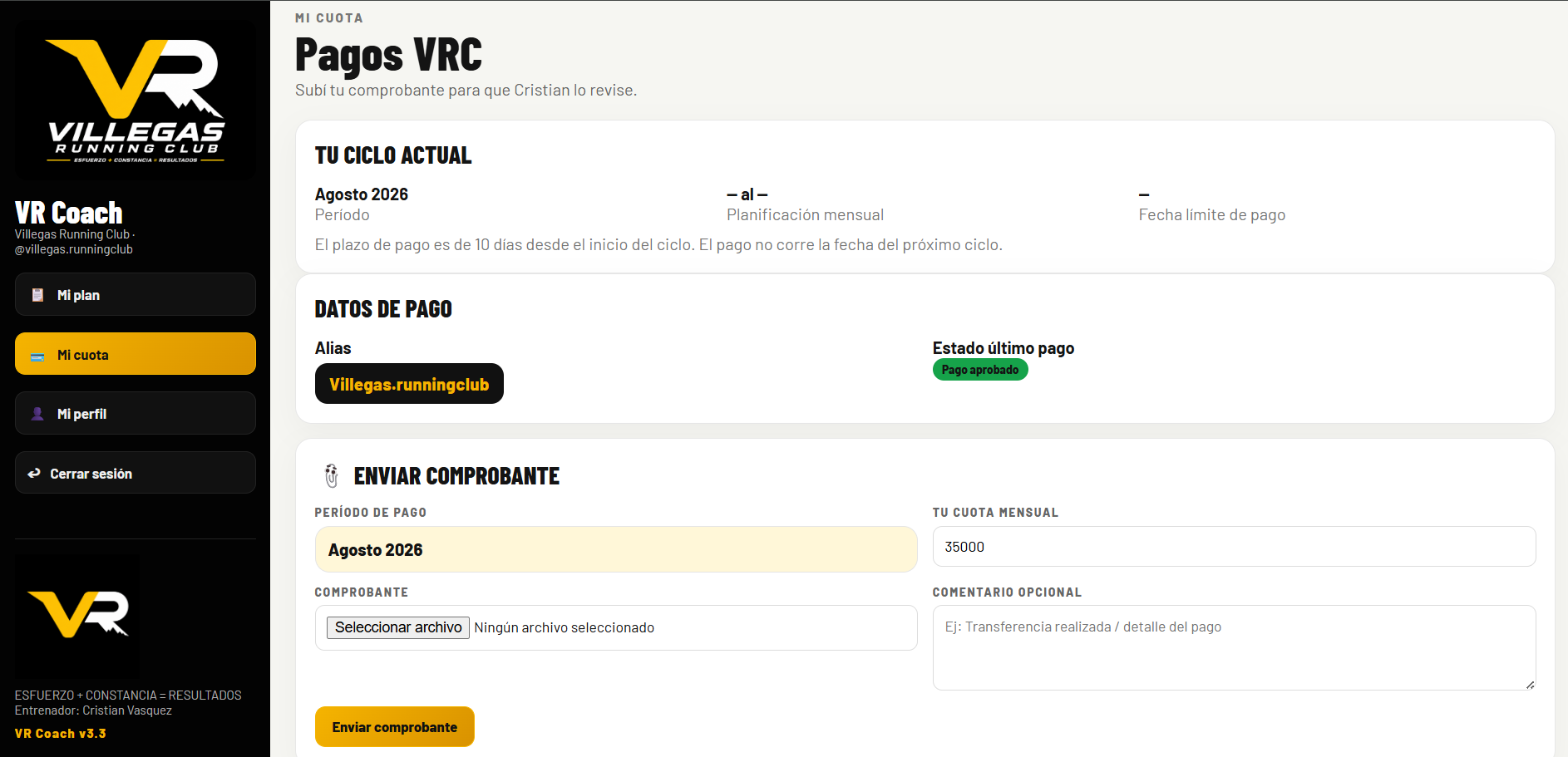Click the small VR logo in sidebar footer
The width and height of the screenshot is (1568, 757).
[x=78, y=616]
